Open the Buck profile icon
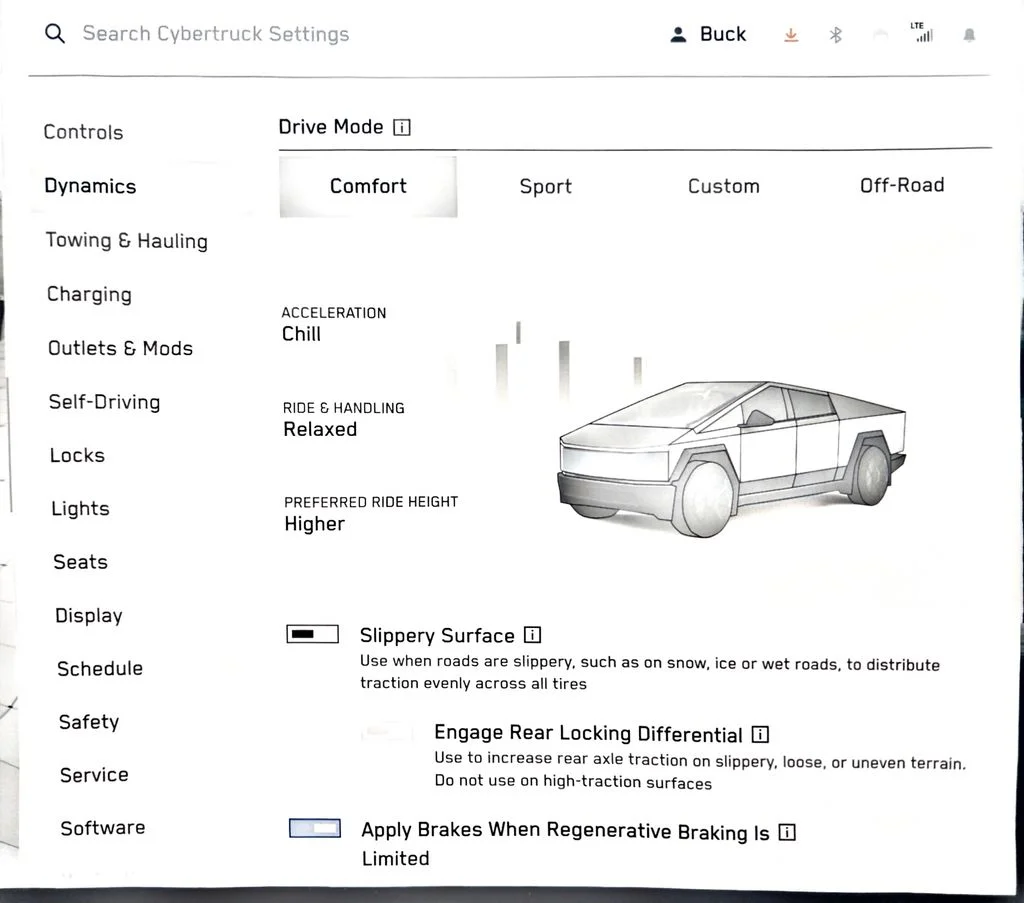This screenshot has width=1024, height=903. point(679,35)
